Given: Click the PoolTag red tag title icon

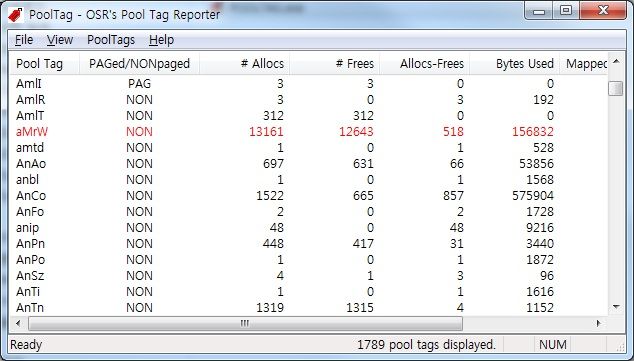Looking at the screenshot, I should (x=15, y=15).
